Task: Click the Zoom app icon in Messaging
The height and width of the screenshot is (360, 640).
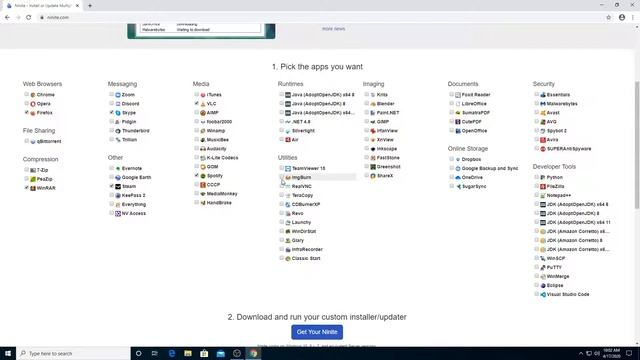Action: point(118,95)
